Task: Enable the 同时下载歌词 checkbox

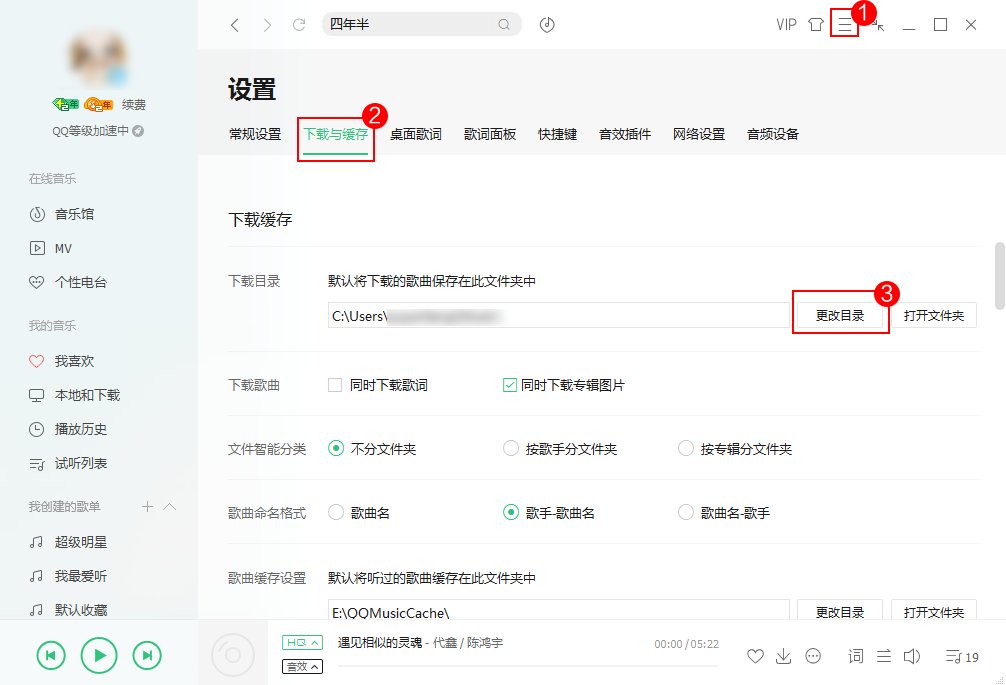Action: pos(336,384)
